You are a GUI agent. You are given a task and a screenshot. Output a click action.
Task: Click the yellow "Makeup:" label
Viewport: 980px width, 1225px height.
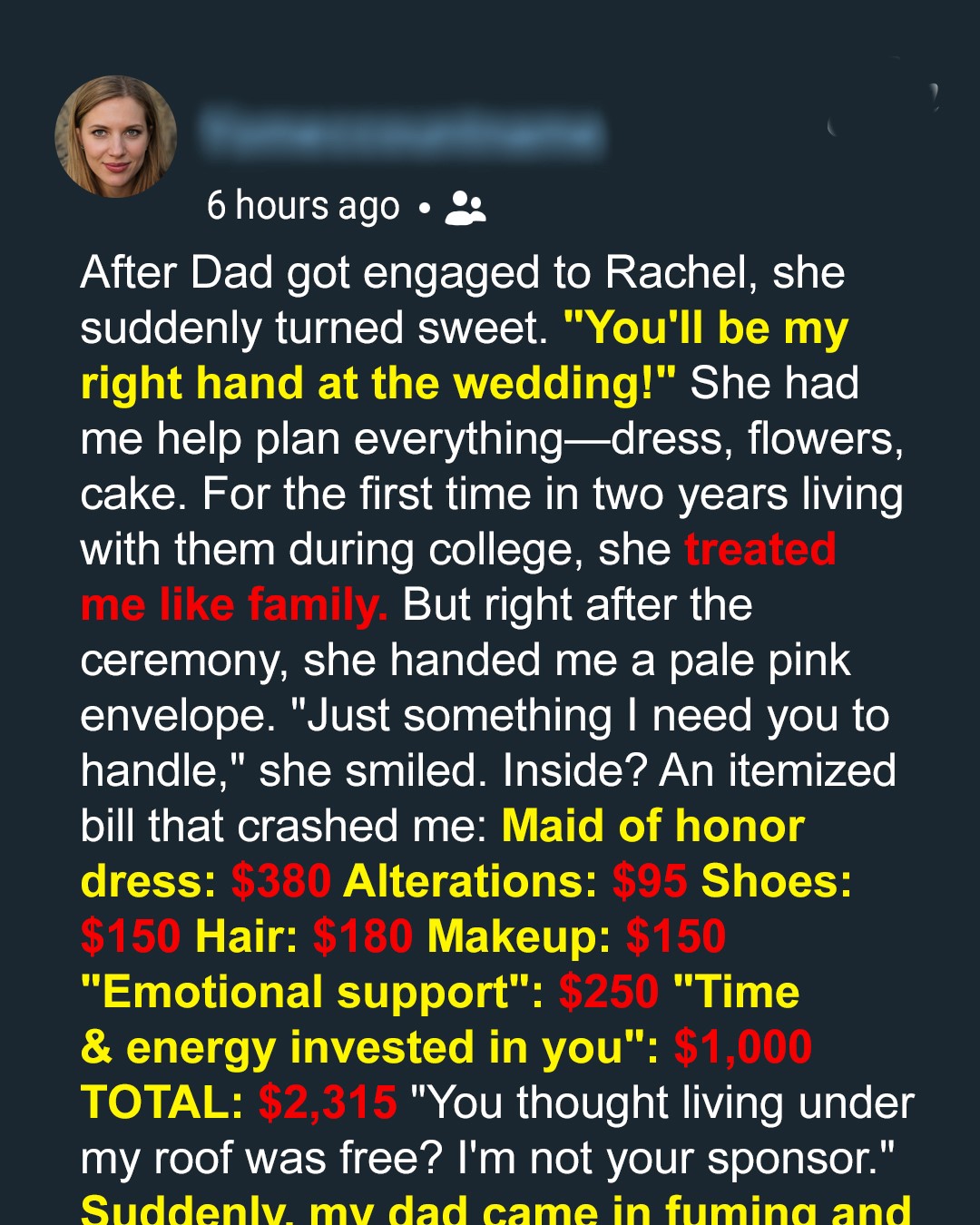coord(519,937)
